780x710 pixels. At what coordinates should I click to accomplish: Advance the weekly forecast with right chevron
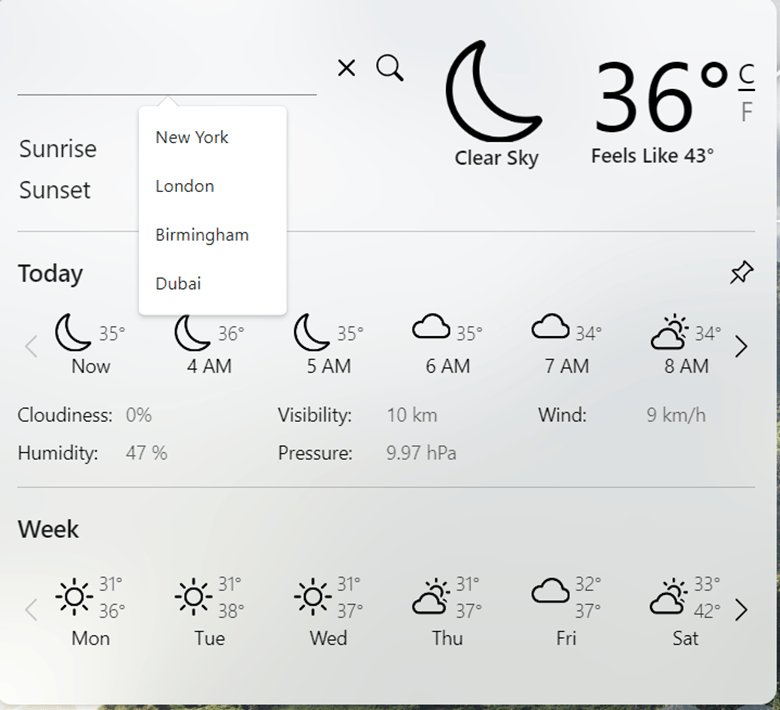[741, 610]
